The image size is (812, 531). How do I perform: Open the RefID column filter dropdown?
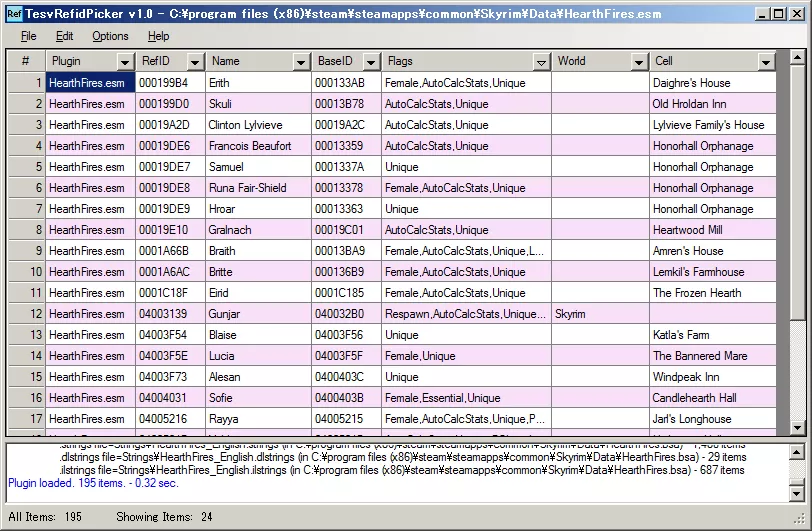click(195, 62)
